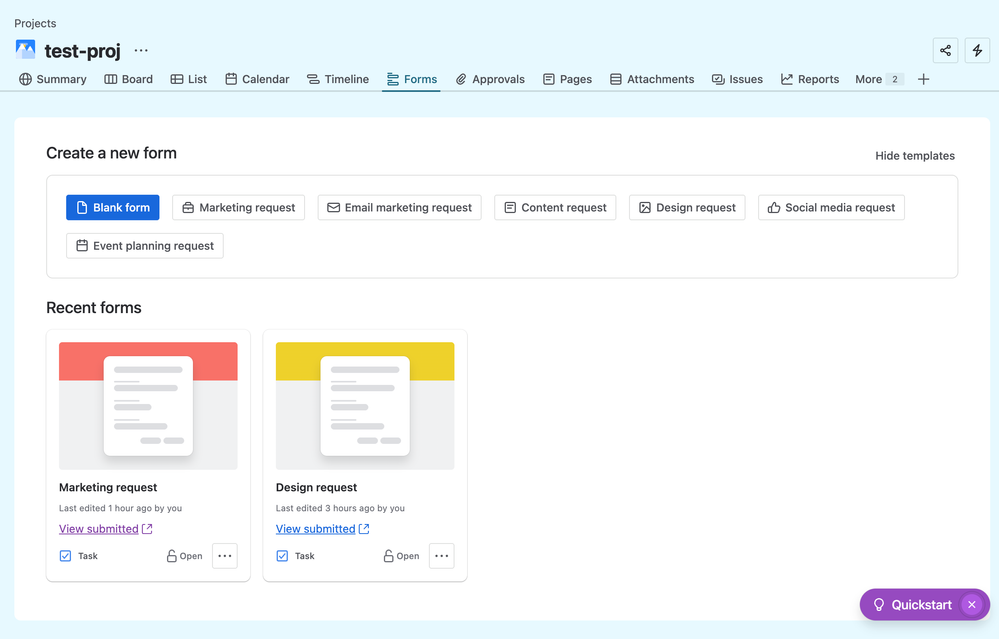Open the Issues tab
The image size is (999, 639).
[737, 79]
